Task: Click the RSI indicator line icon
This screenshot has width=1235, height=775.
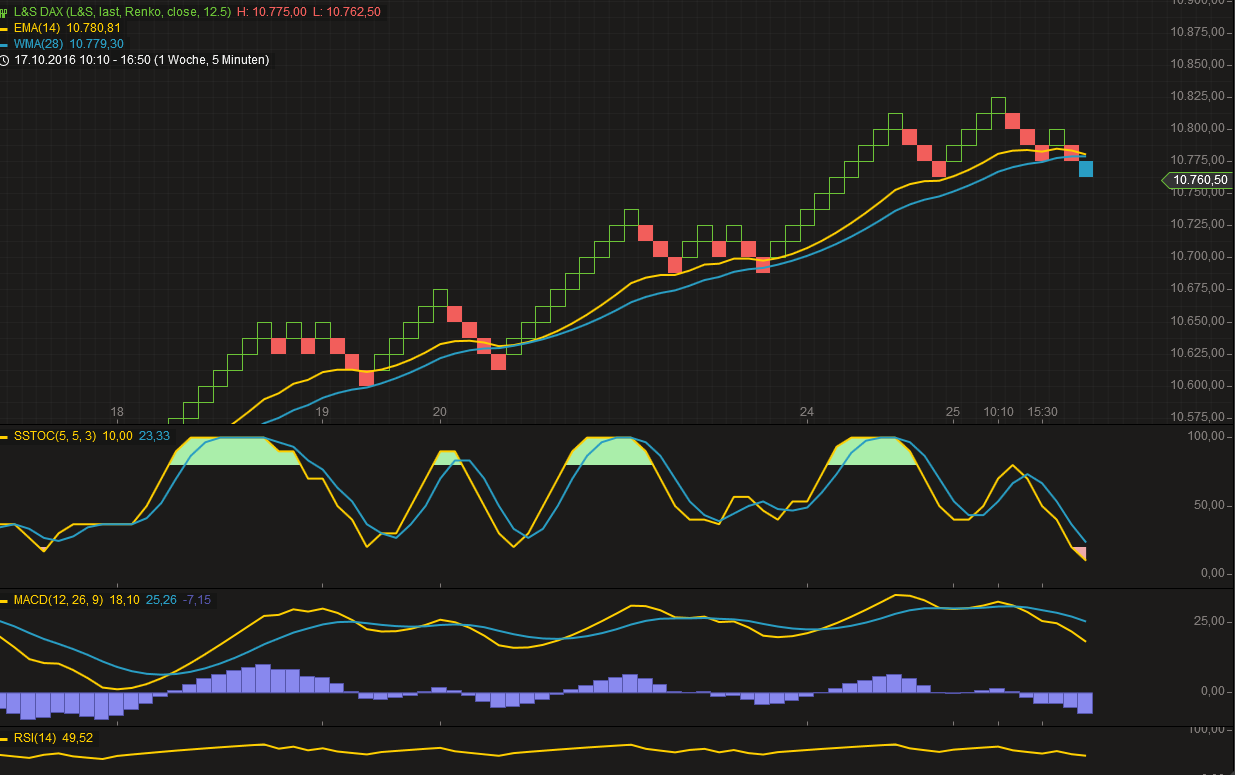Action: 5,738
